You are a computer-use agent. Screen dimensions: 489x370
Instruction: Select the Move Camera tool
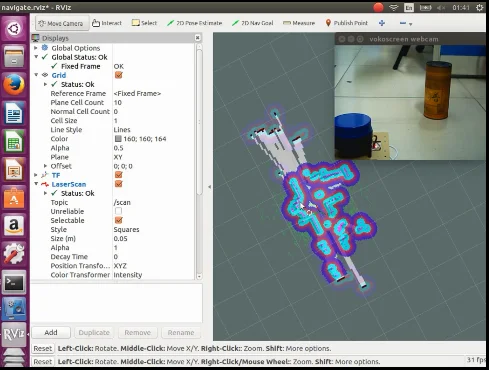tap(62, 23)
